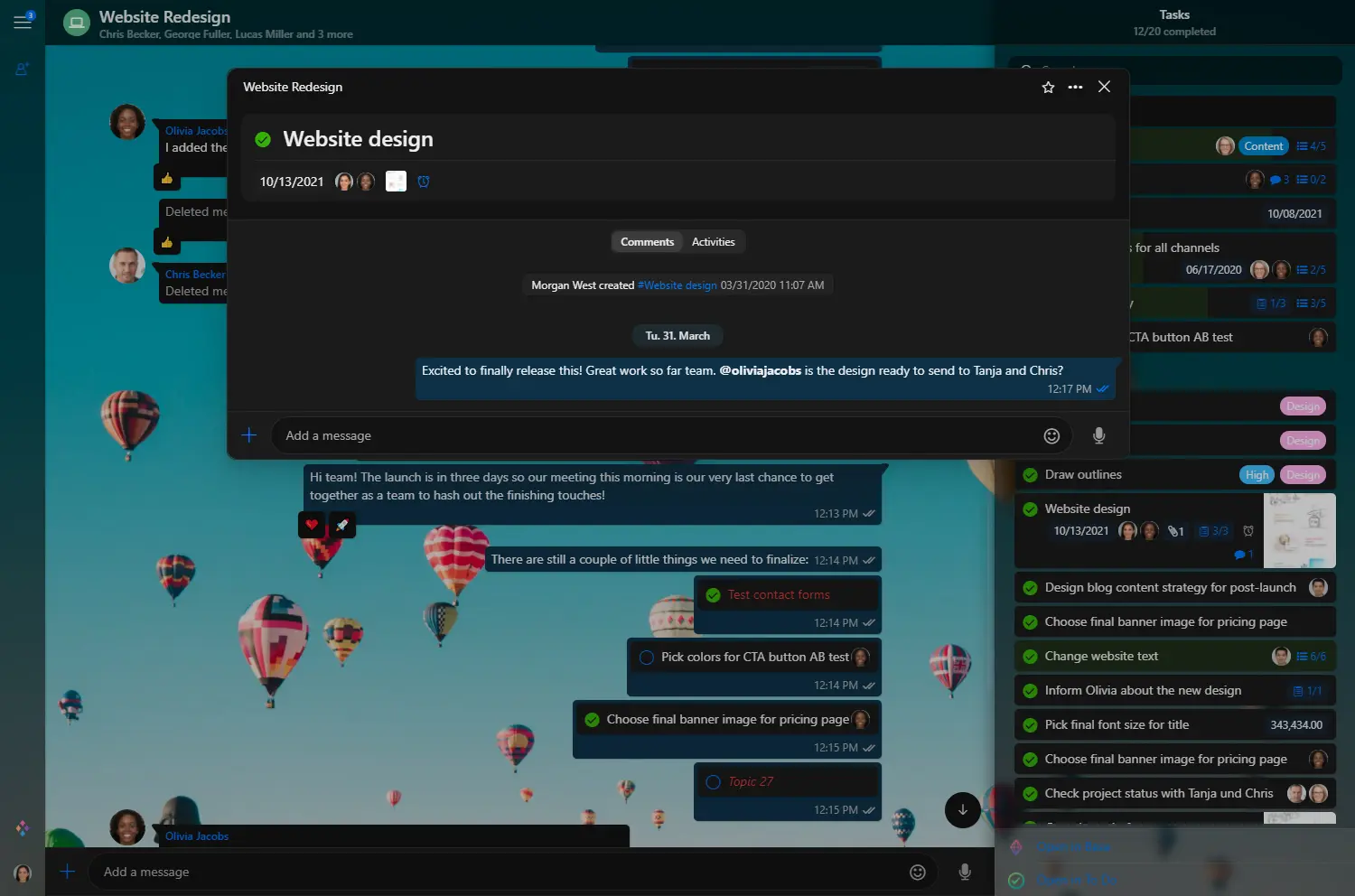Click the blue Content tag label
The image size is (1355, 896).
pos(1263,146)
